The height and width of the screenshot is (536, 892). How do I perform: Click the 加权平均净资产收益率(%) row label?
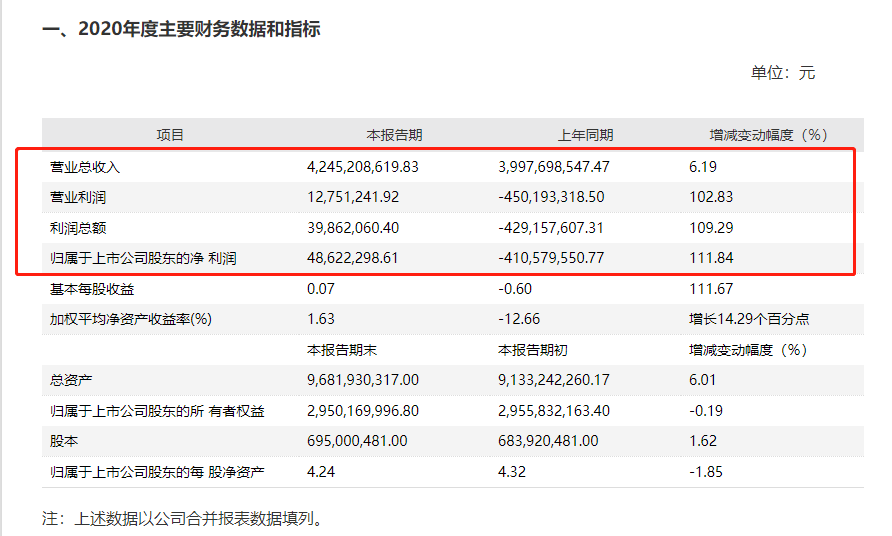point(132,319)
